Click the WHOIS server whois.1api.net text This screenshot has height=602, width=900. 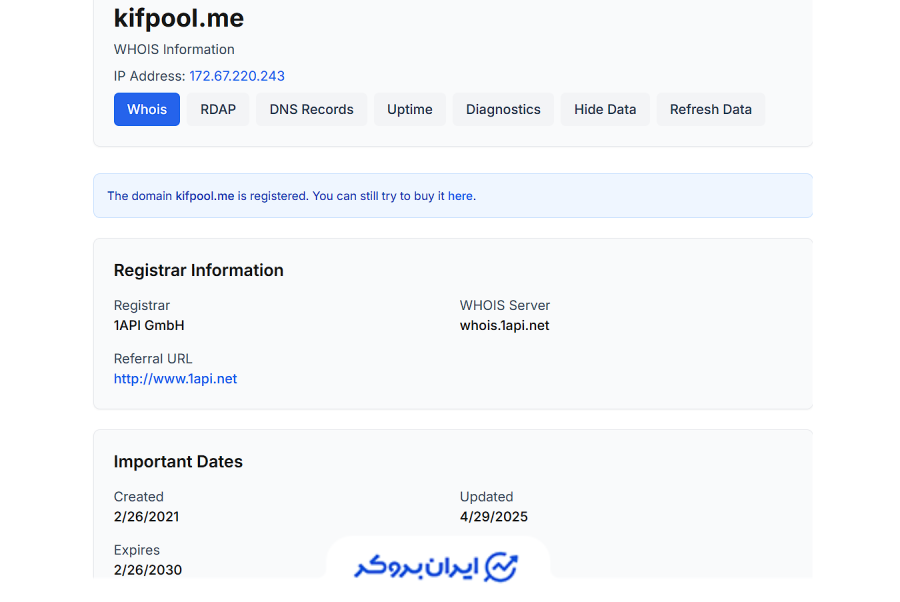504,325
